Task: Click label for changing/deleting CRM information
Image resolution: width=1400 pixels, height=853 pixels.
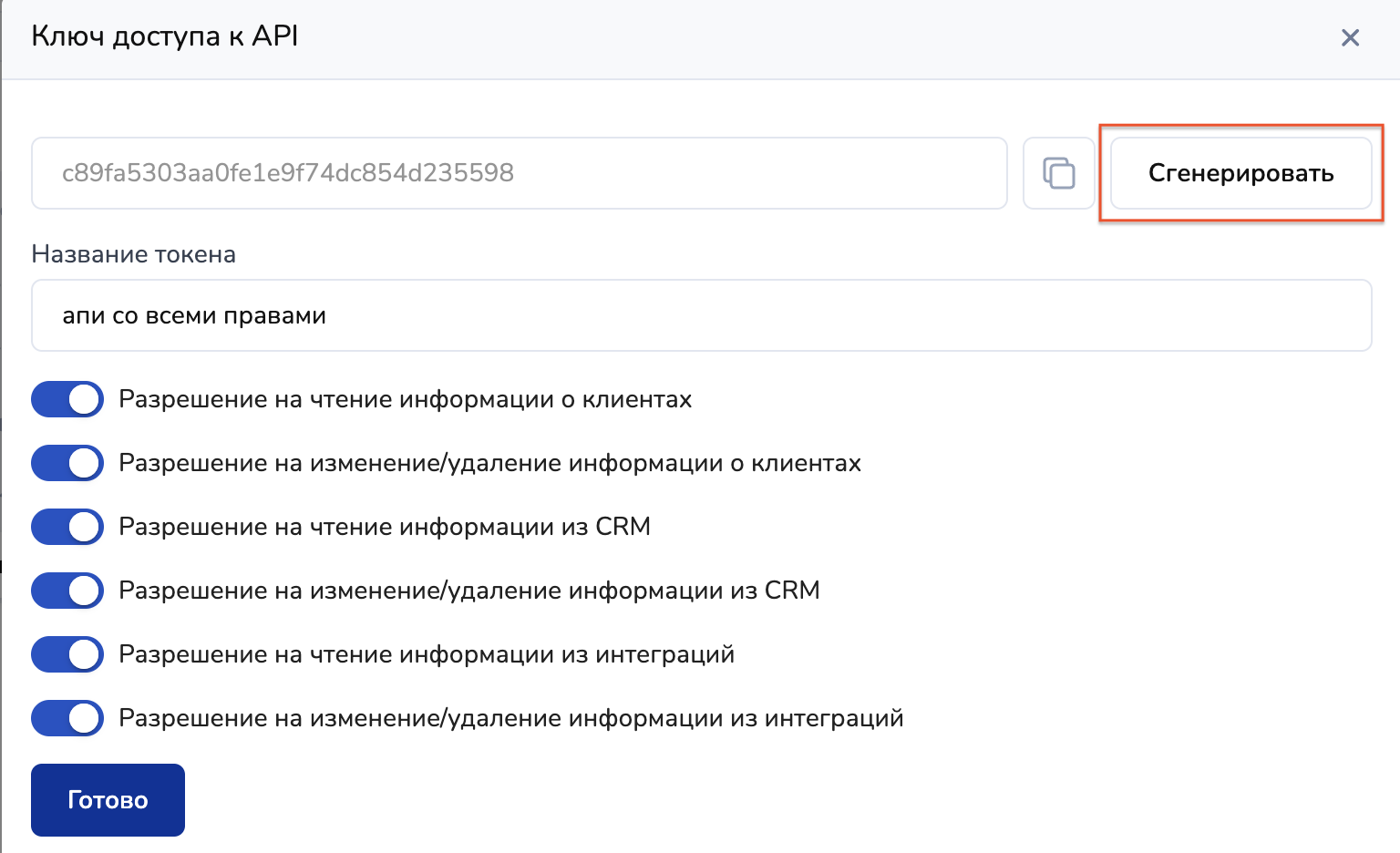Action: 469,591
